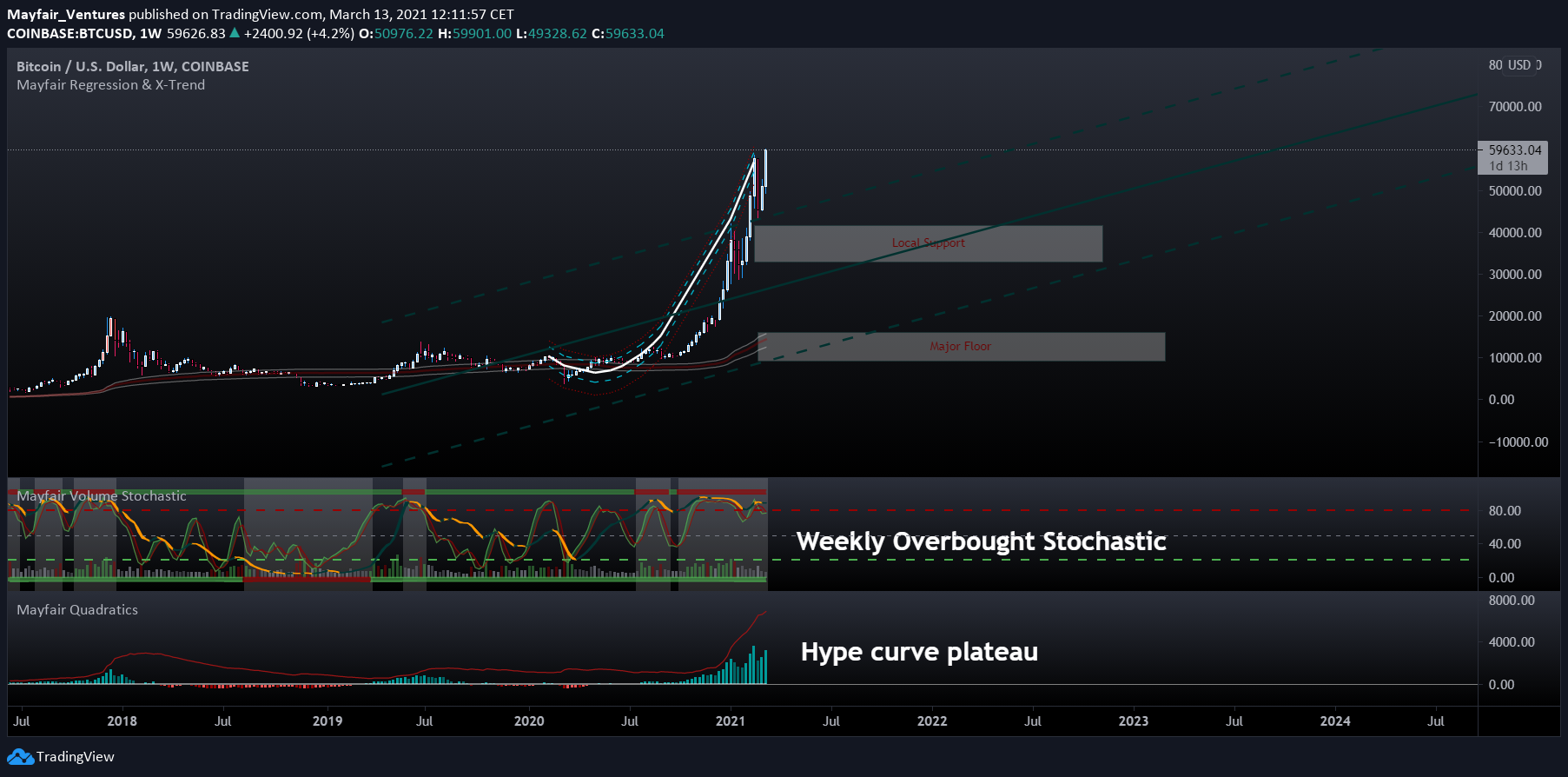This screenshot has width=1568, height=777.
Task: Click the green up-triangle change indicator
Action: tap(235, 33)
